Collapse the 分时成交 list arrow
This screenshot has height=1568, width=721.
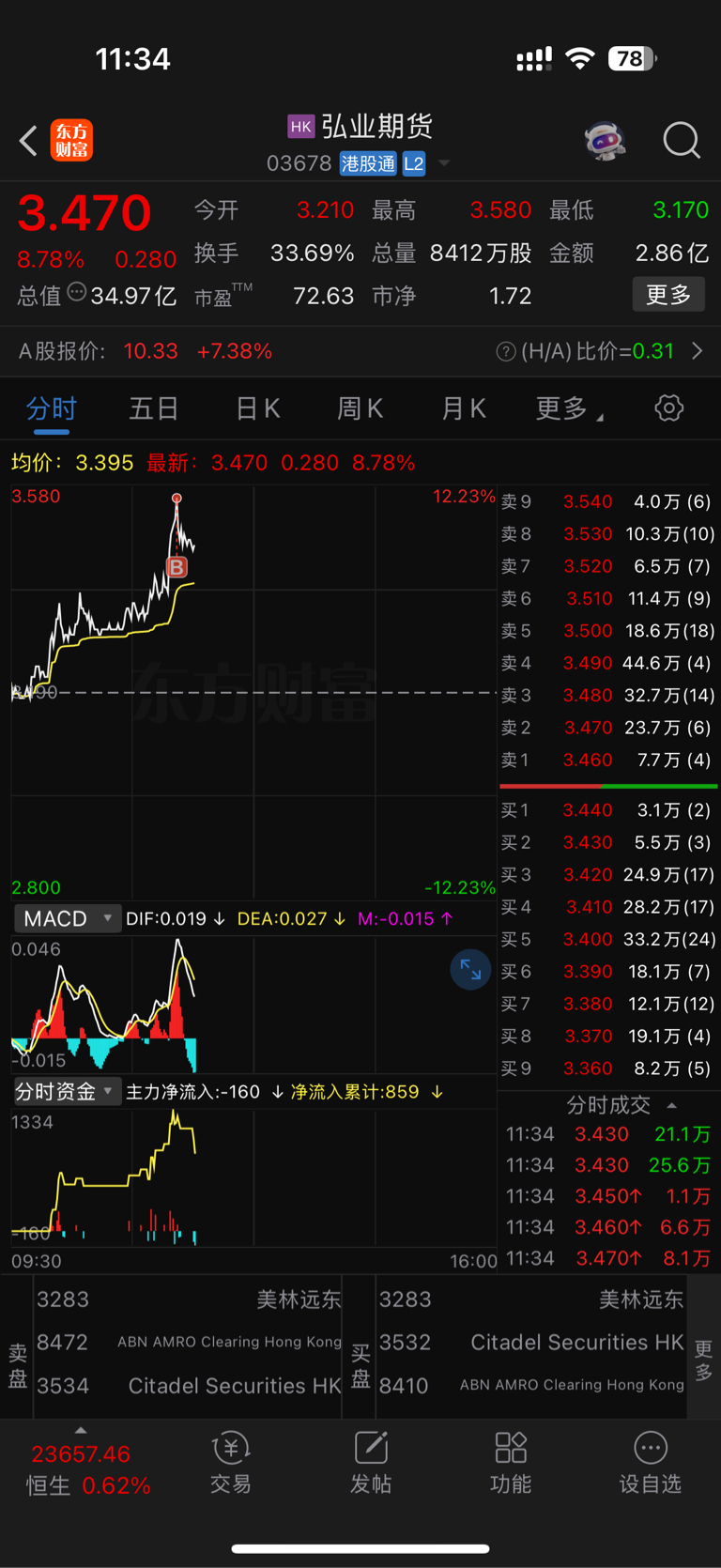click(671, 1105)
